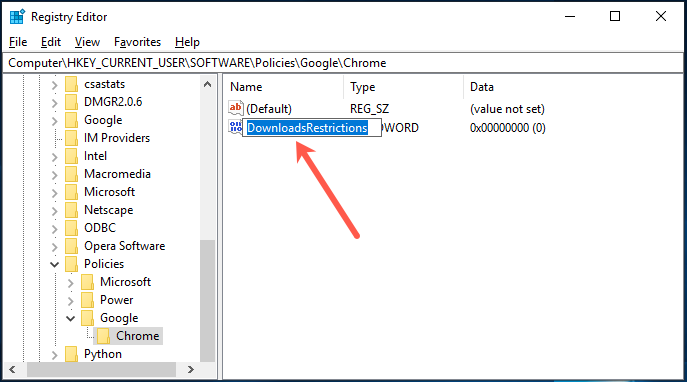
Task: Collapse the Policies key
Action: 54,264
